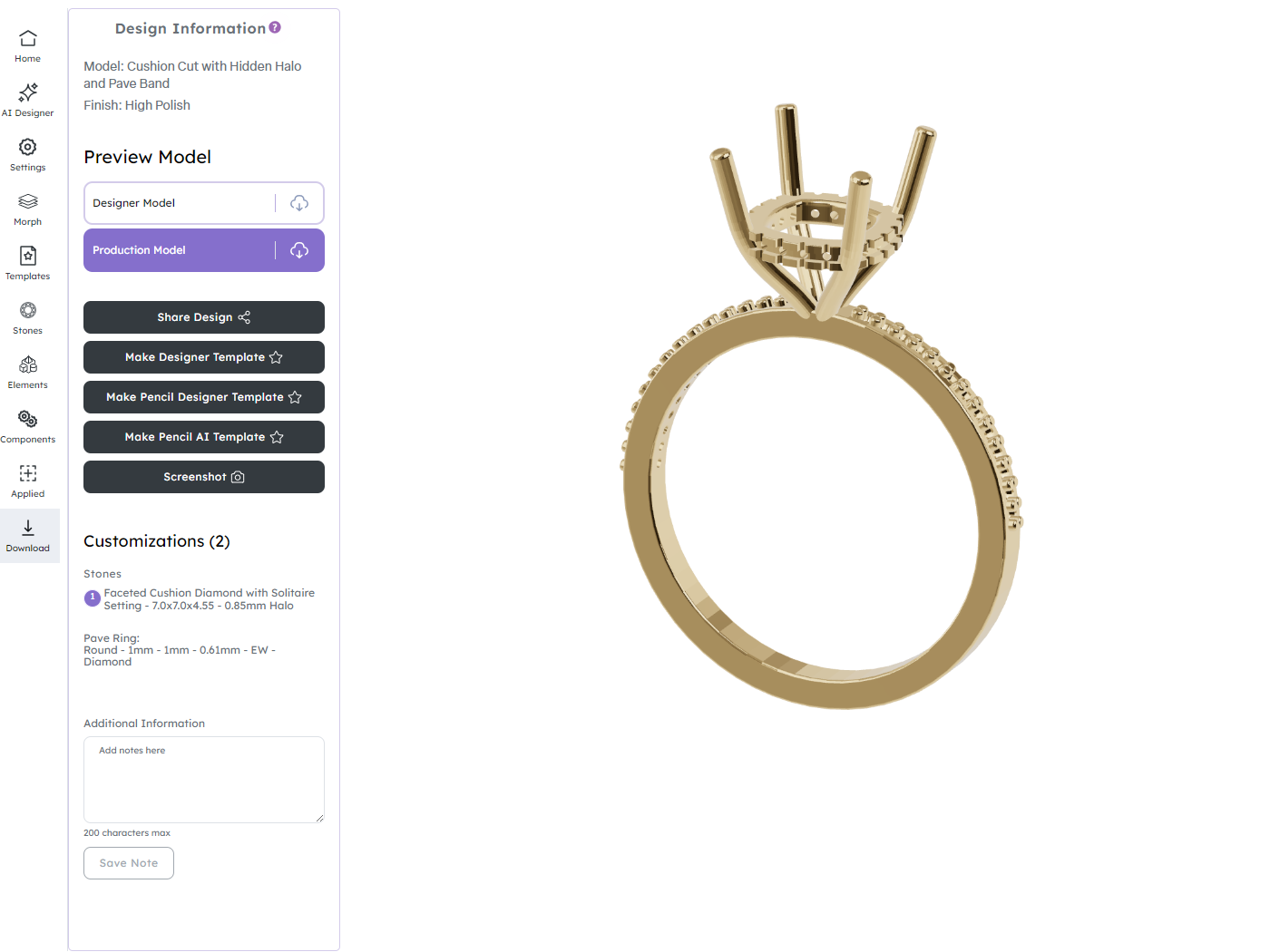Click the Add notes here text area

(204, 780)
